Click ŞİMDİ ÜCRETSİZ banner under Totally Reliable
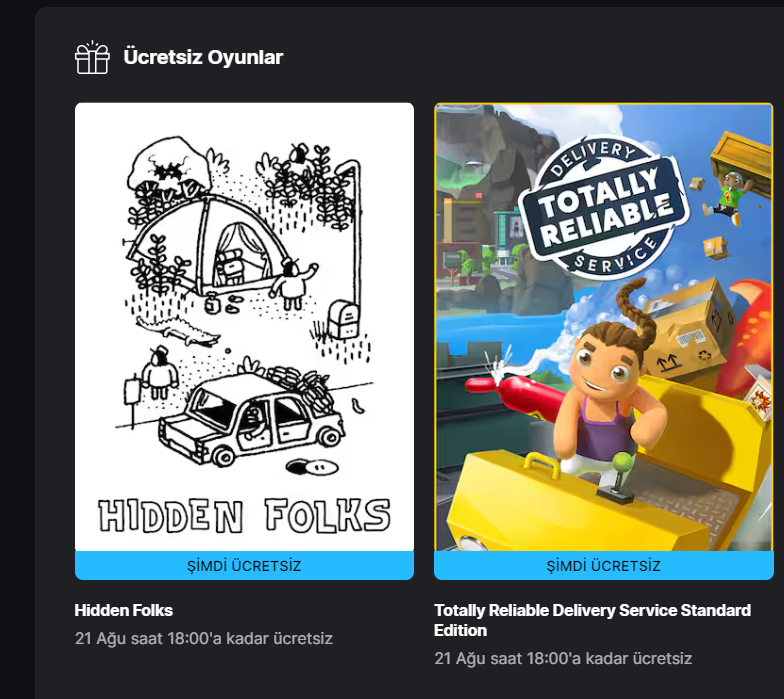784x699 pixels. click(604, 566)
